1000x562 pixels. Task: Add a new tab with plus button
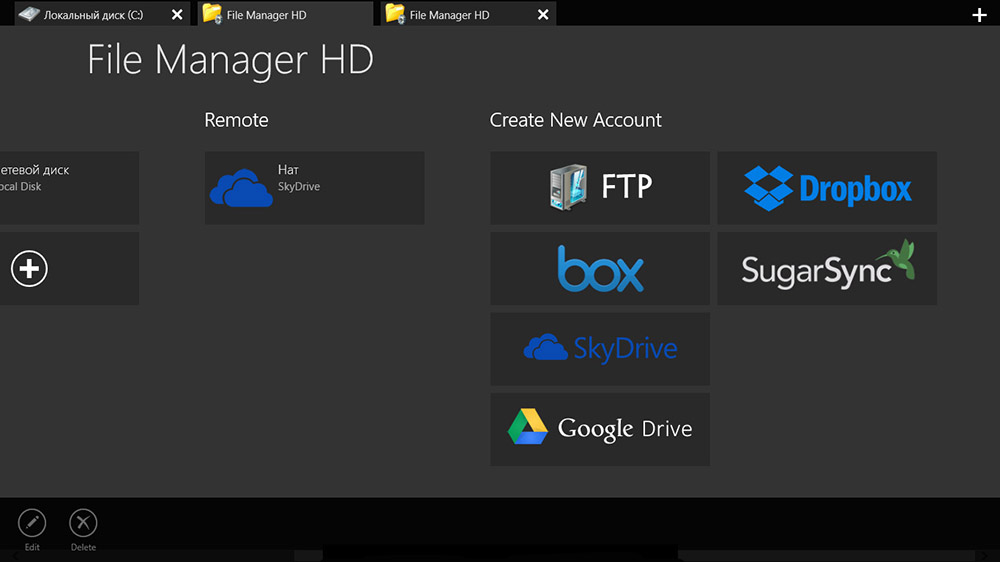coord(979,15)
